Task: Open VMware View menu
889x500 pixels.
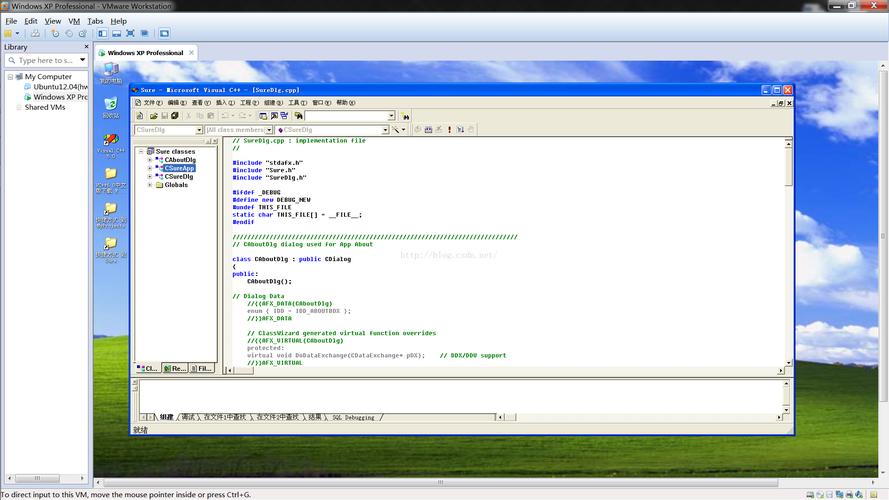Action: point(53,21)
